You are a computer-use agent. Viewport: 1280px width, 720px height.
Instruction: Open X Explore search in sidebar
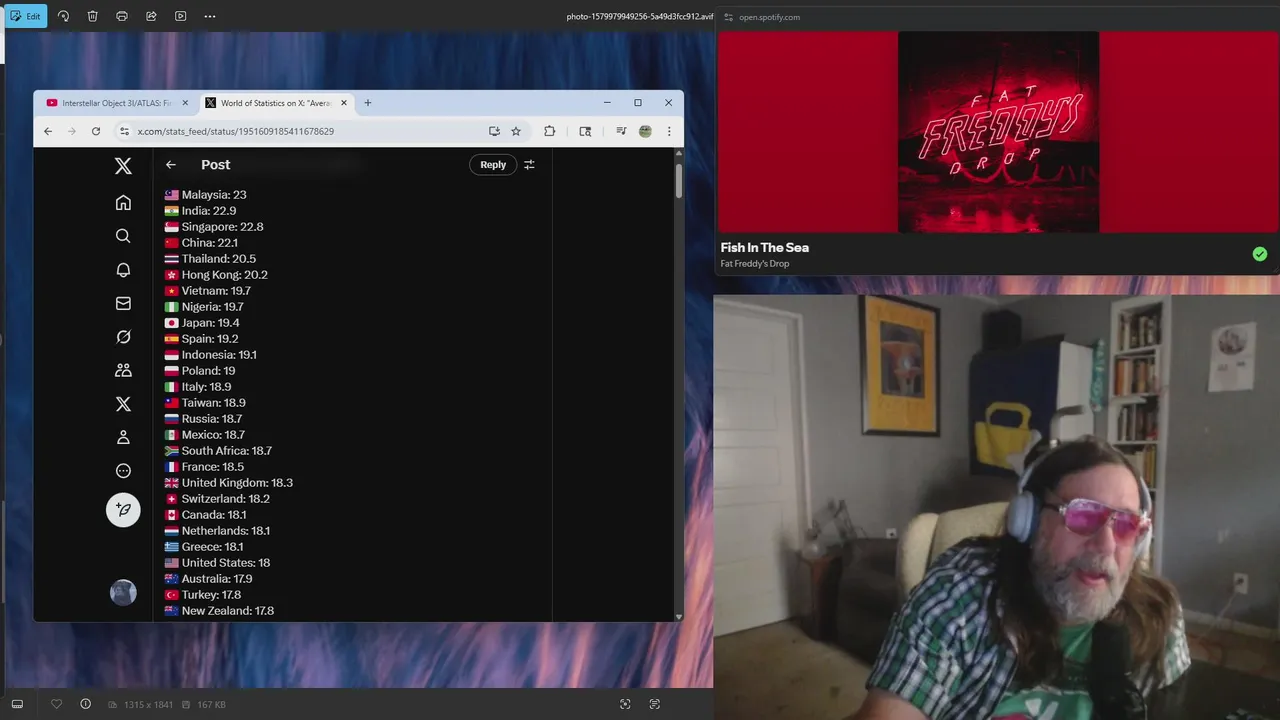(123, 236)
